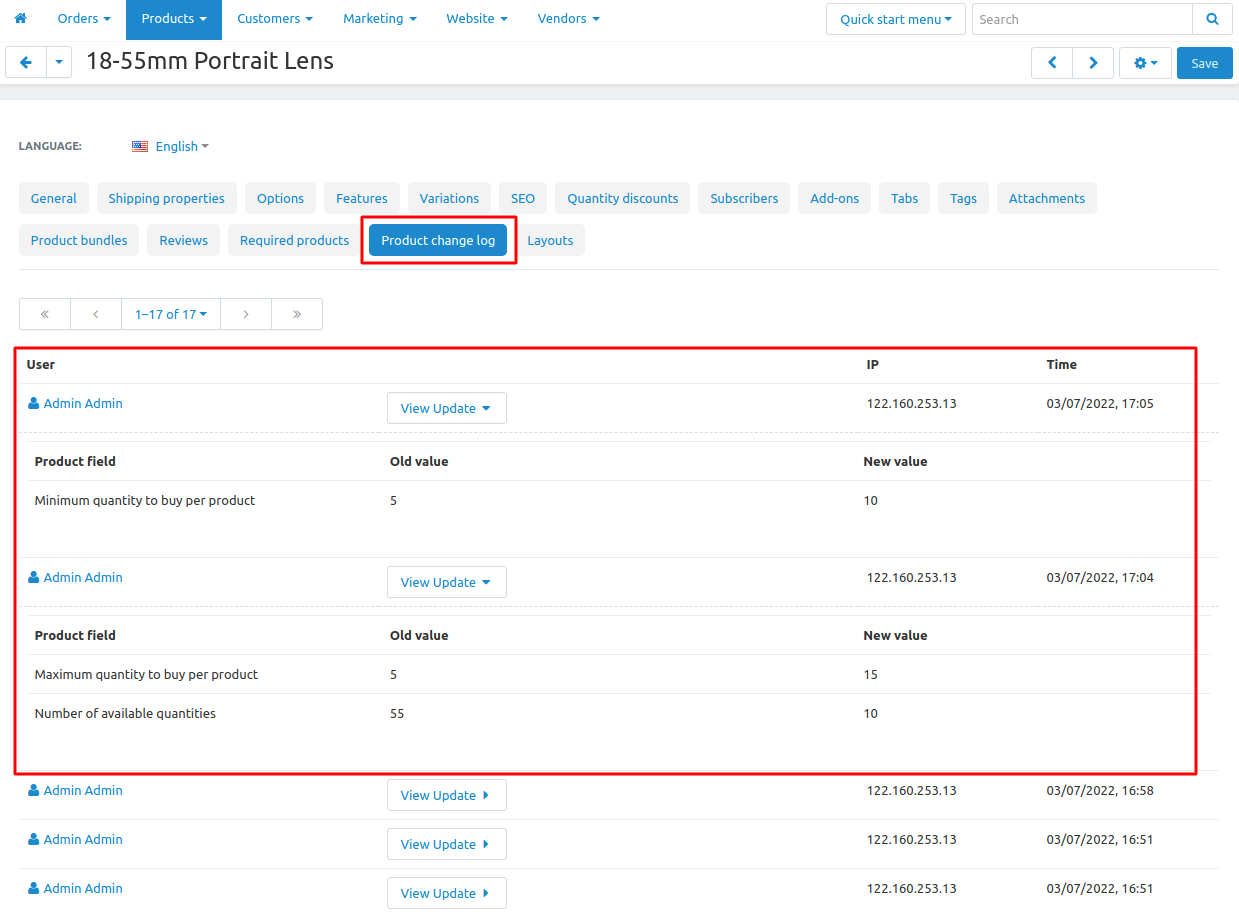Switch to the Reviews tab
The height and width of the screenshot is (912, 1239).
click(x=184, y=240)
